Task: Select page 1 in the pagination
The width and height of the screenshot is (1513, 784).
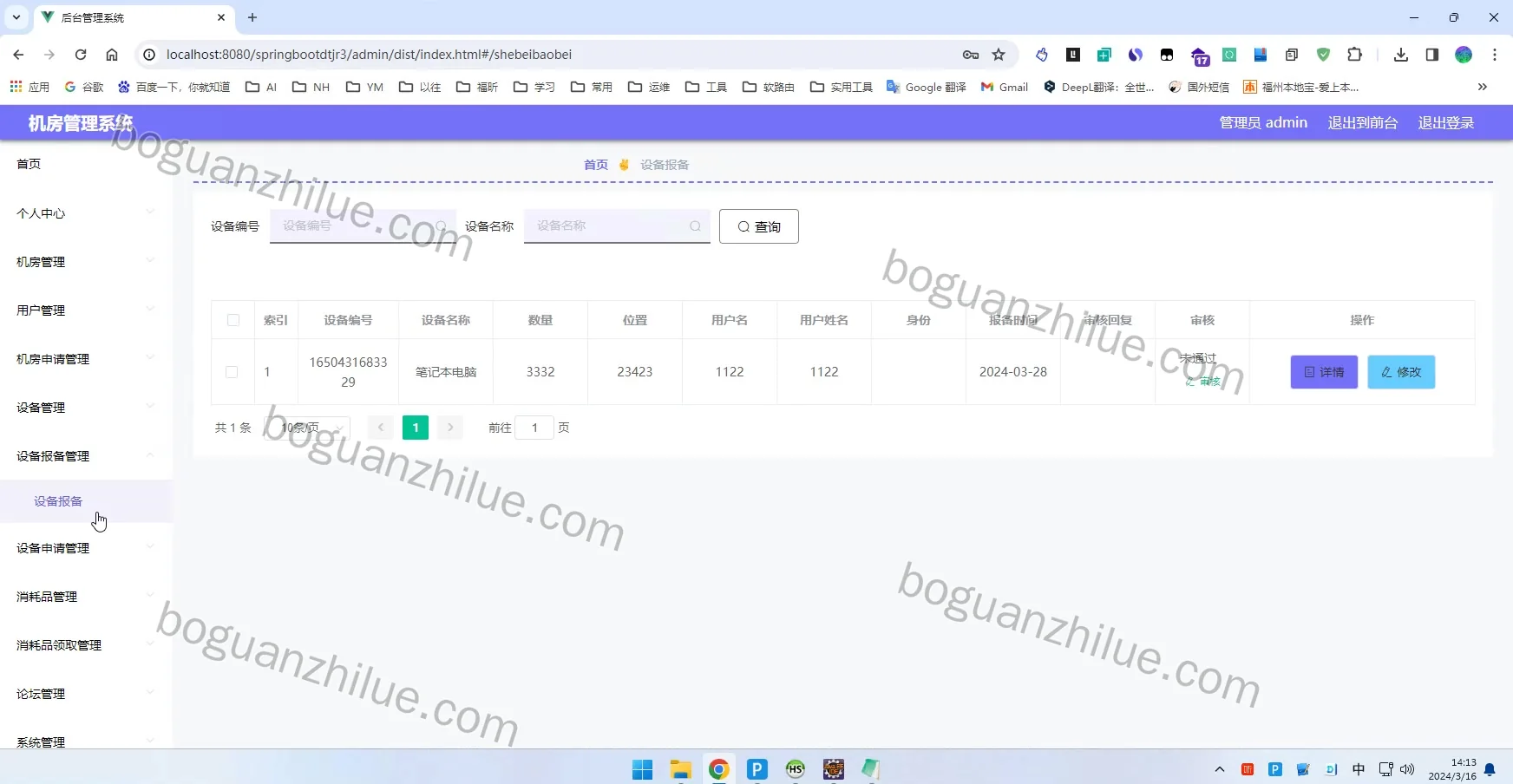Action: coord(416,428)
